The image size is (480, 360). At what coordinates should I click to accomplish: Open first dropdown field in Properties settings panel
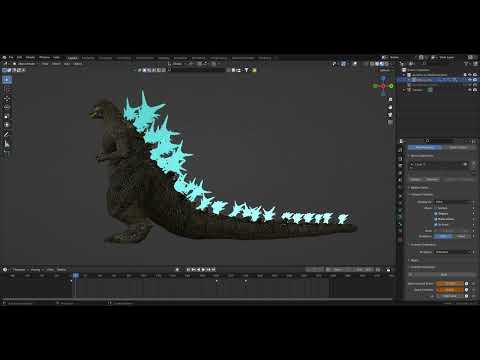[453, 202]
